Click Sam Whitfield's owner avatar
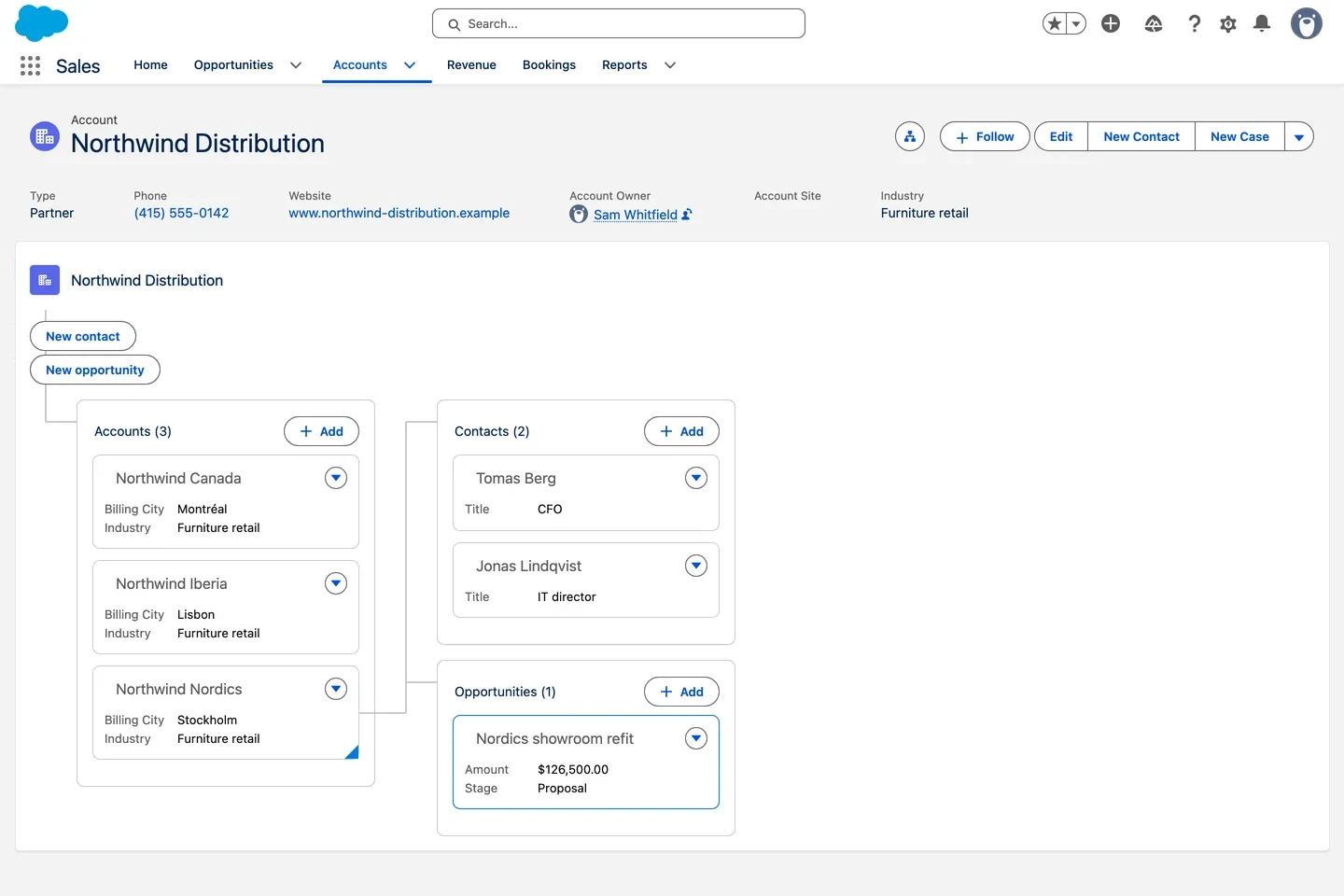The height and width of the screenshot is (896, 1344). click(x=579, y=214)
